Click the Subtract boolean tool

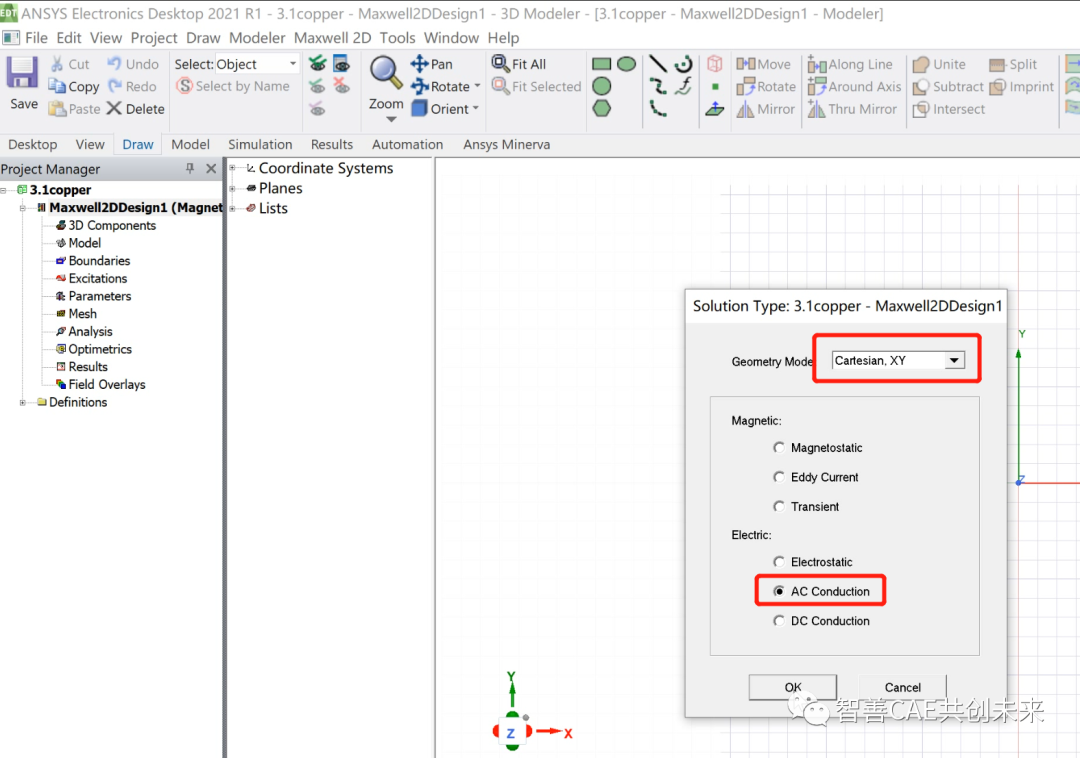(x=948, y=87)
